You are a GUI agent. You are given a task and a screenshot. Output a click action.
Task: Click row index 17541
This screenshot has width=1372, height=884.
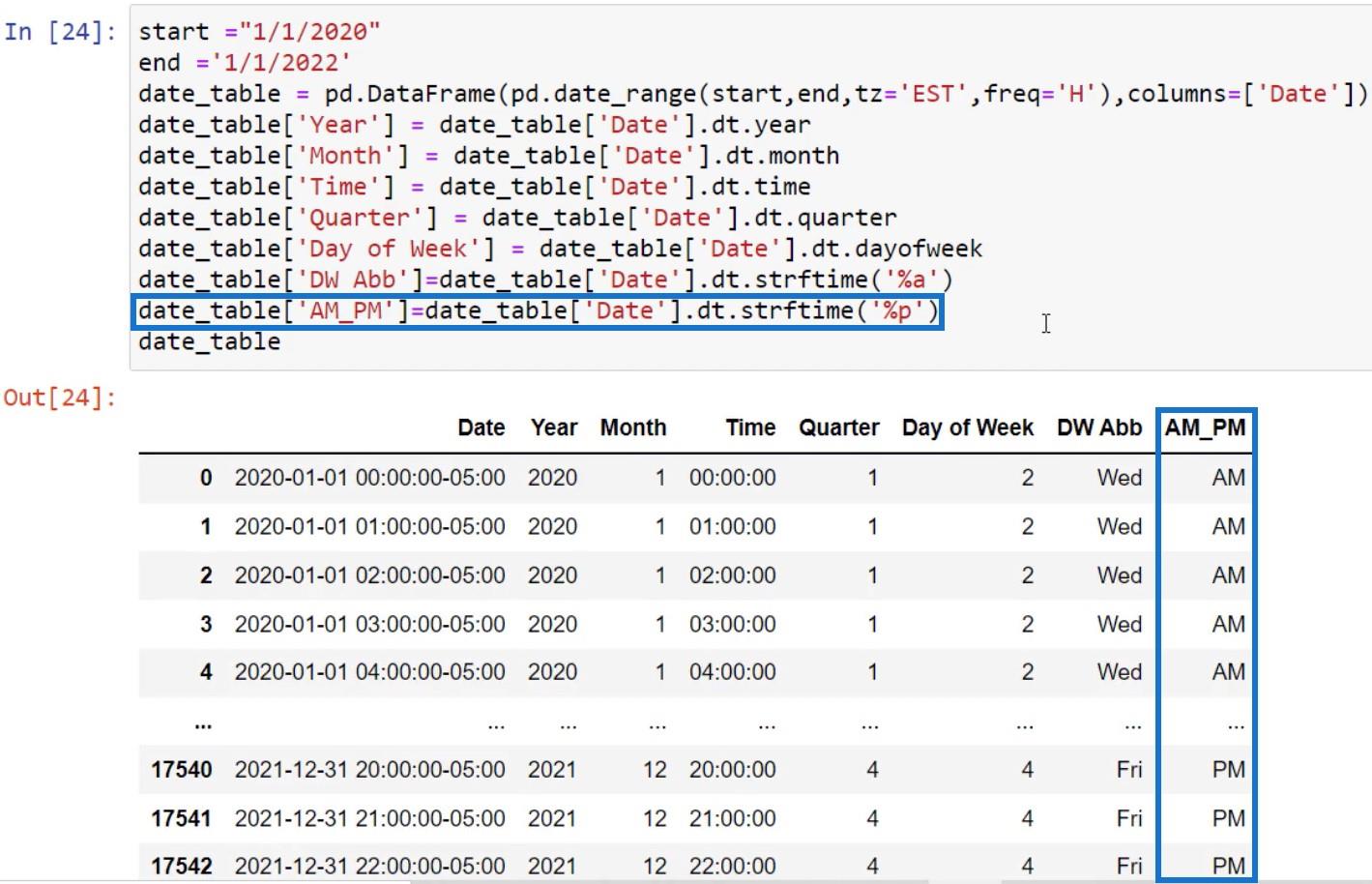[182, 818]
